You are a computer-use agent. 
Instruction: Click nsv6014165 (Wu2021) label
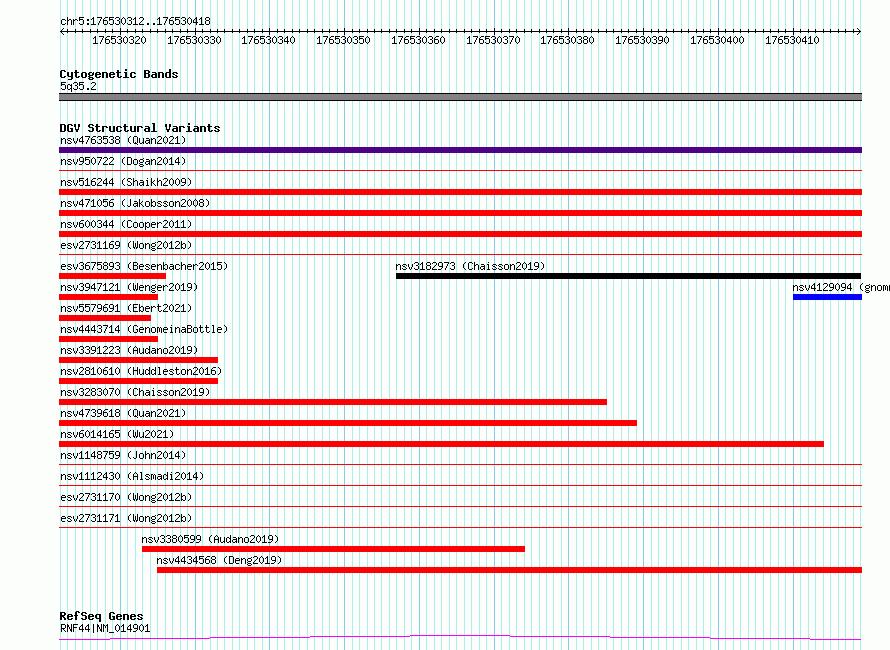(117, 434)
